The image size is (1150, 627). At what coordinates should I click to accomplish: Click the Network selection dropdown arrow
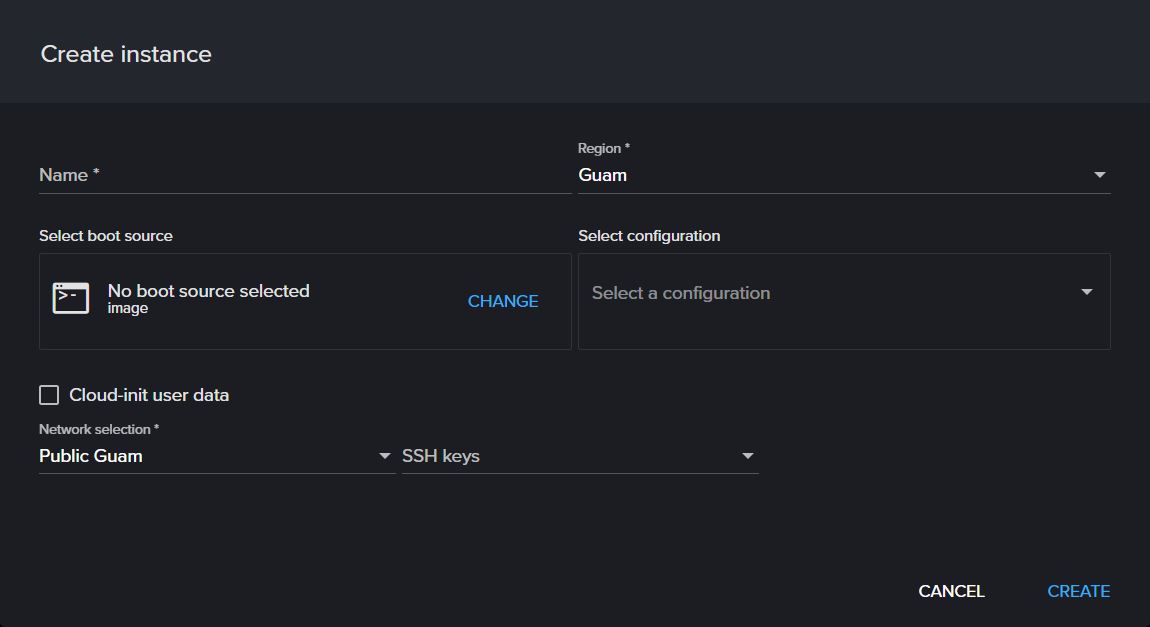coord(385,455)
